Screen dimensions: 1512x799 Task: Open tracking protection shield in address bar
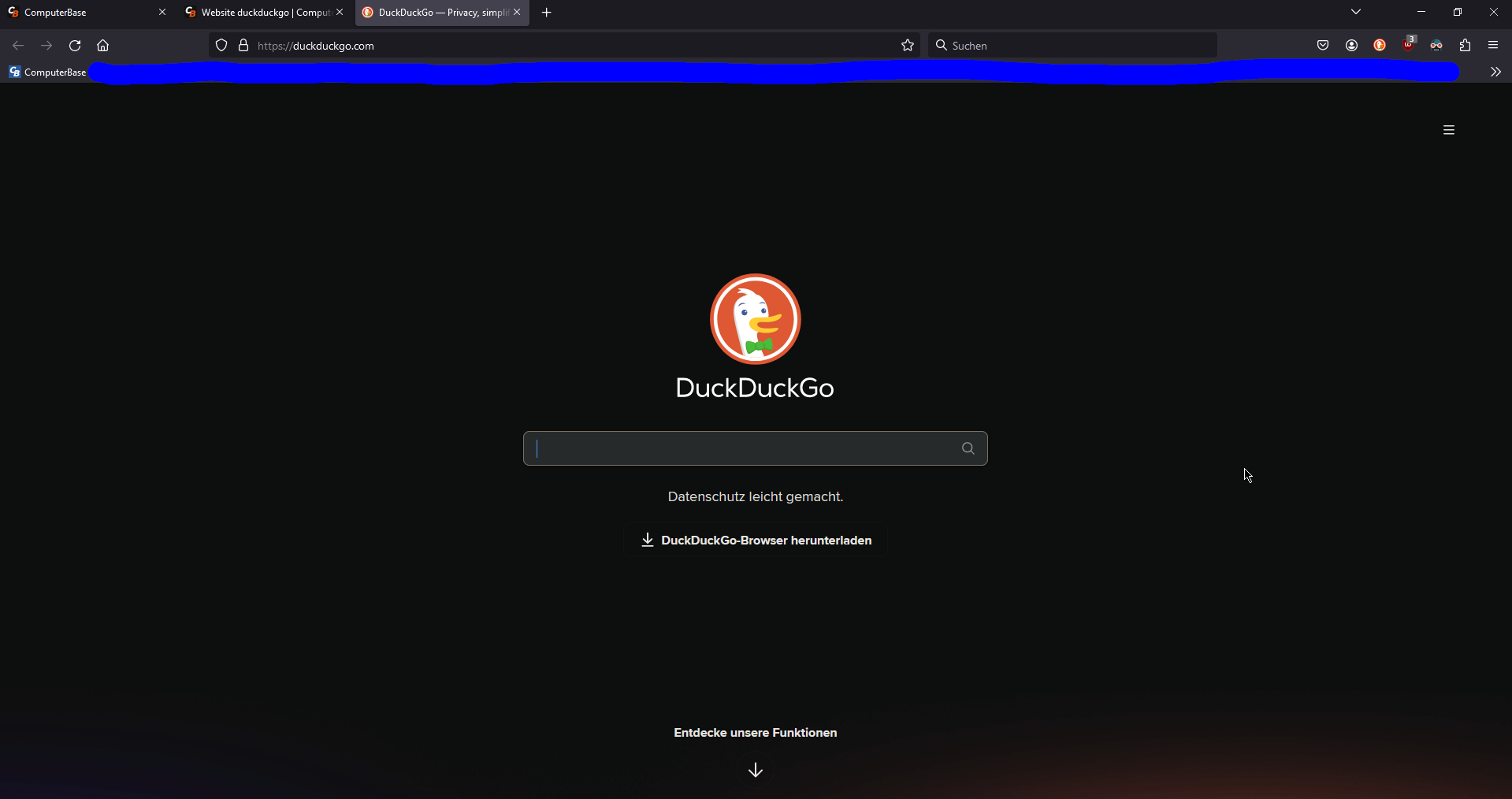click(x=221, y=46)
